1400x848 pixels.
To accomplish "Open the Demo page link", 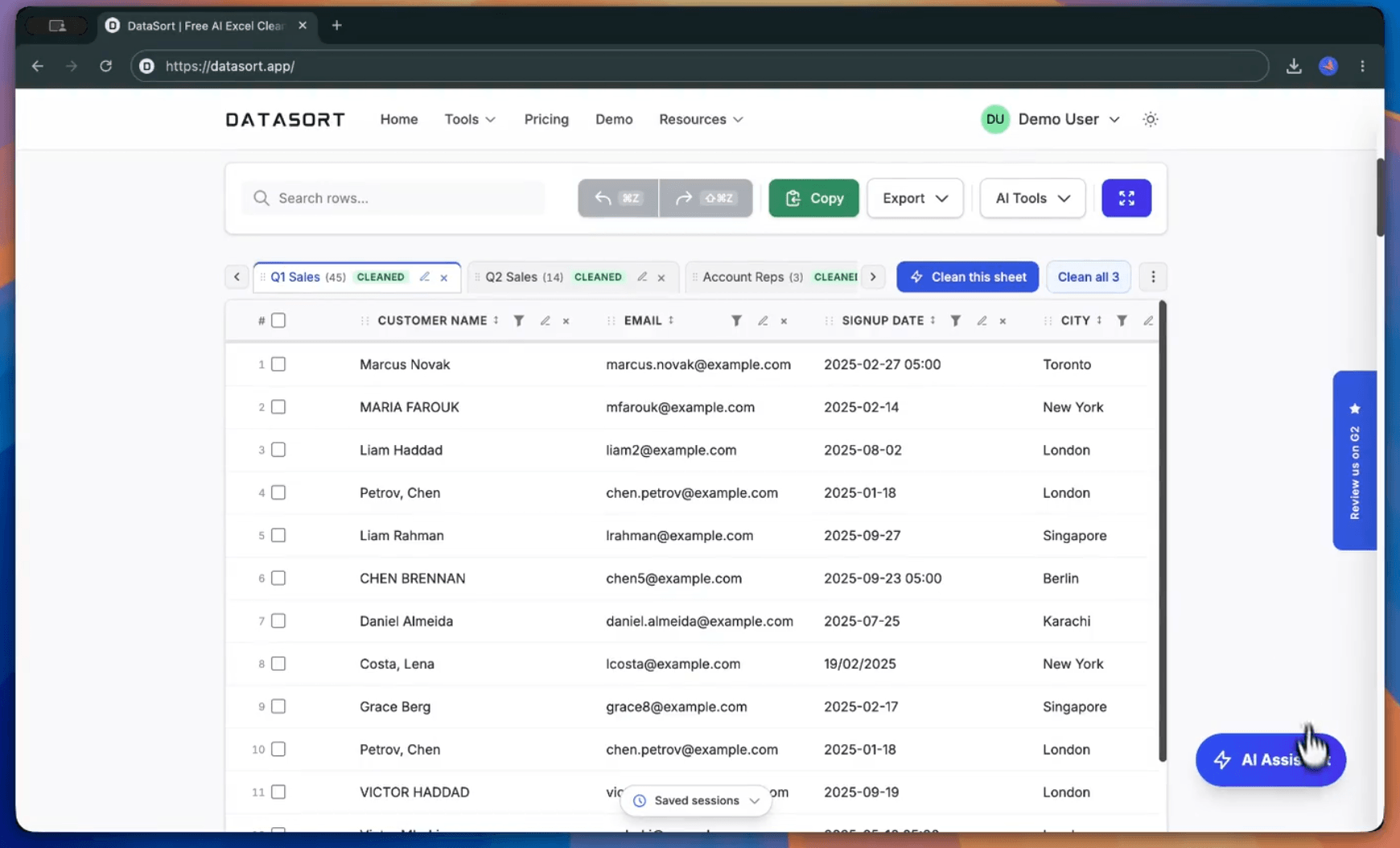I will tap(614, 119).
